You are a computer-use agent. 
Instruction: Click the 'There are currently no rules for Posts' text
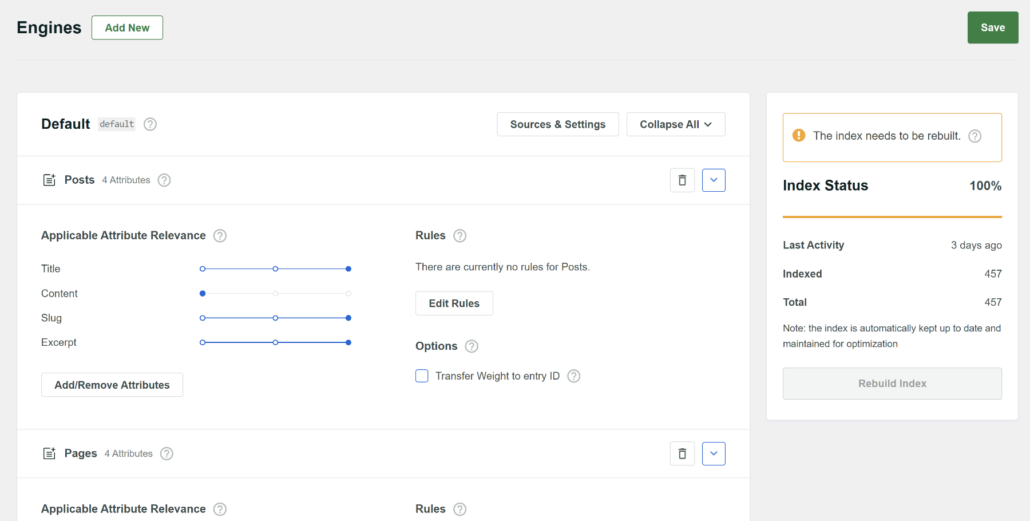(x=503, y=267)
